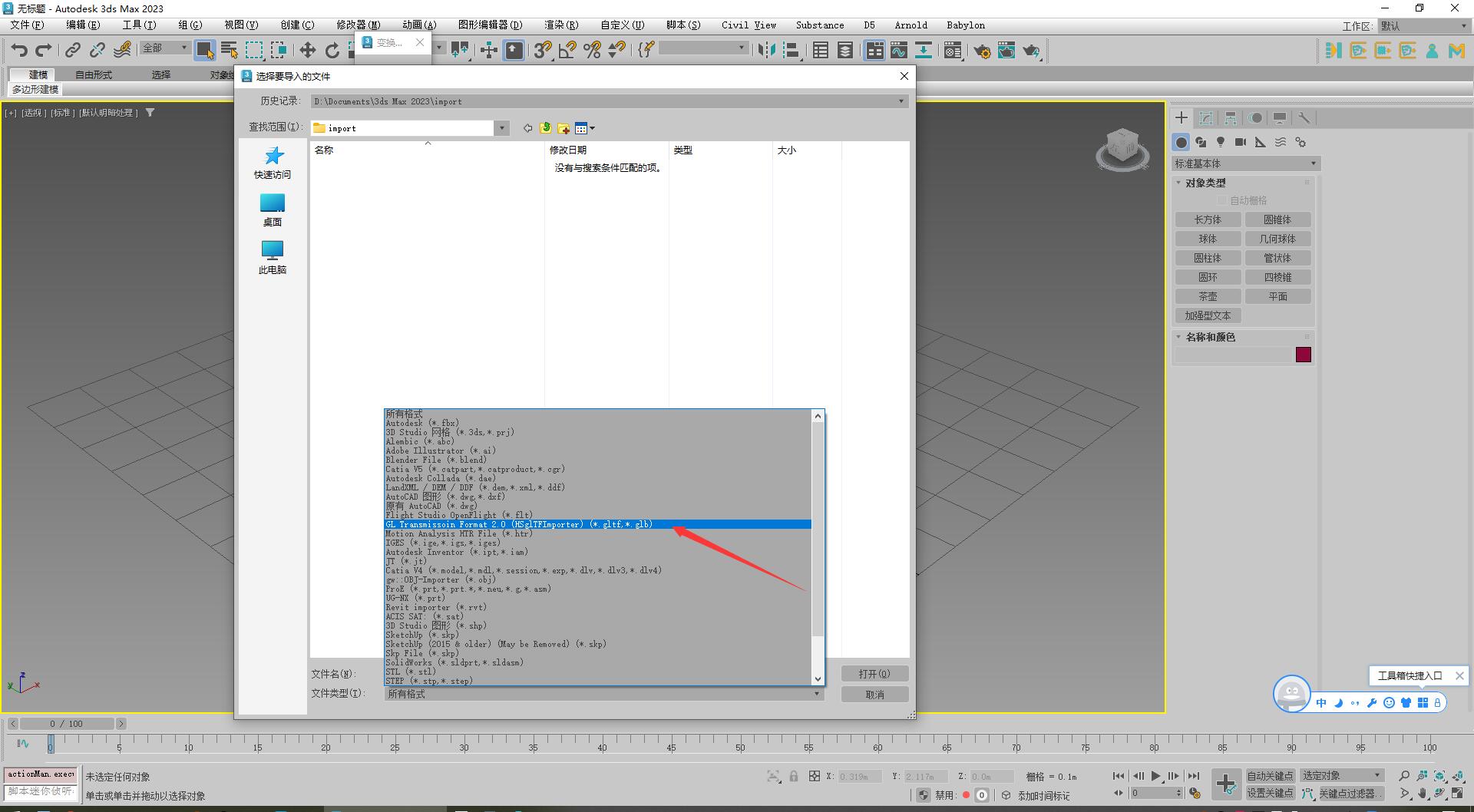Choose gw::OBJ-Importer (*.obj) file type
Screen dimensions: 1474x812
click(597, 579)
